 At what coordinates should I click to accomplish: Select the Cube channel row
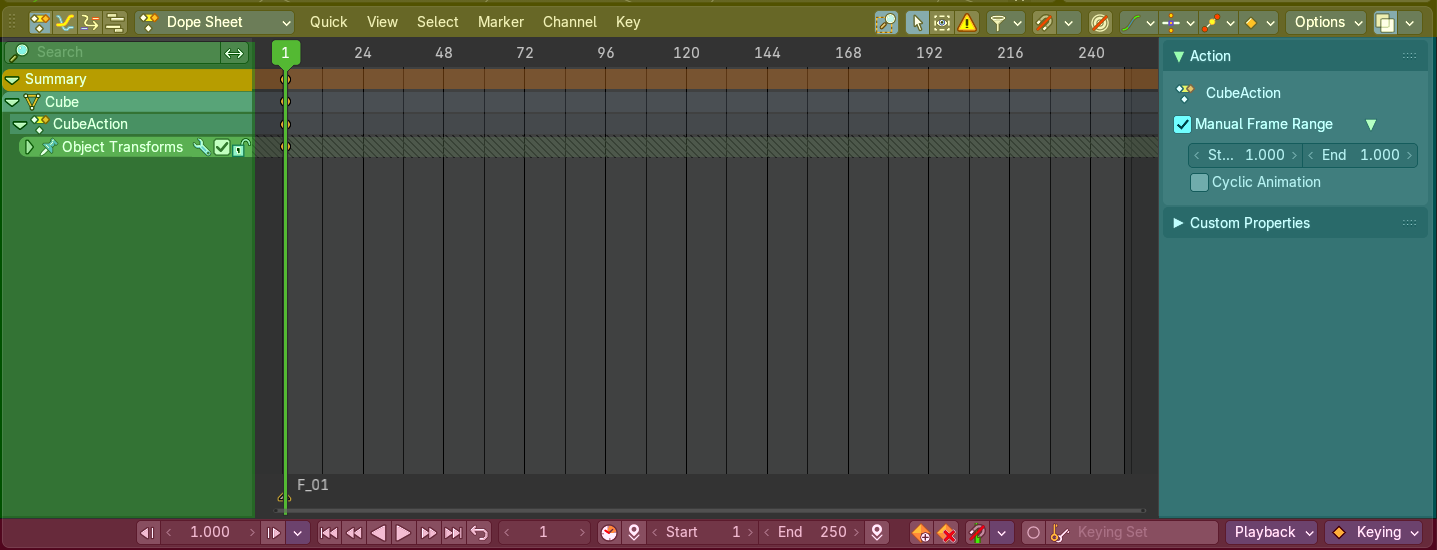(x=127, y=102)
